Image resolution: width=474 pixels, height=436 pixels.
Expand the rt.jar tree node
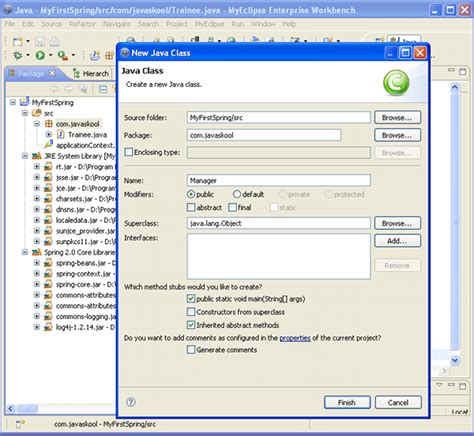[x=37, y=166]
